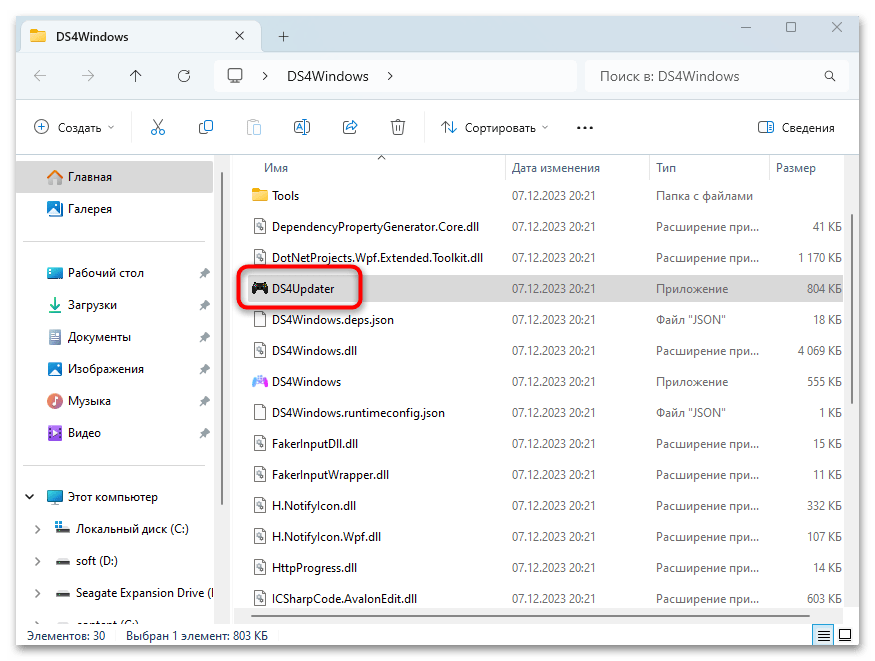Sort by the Имя column header
The image size is (875, 661).
276,168
